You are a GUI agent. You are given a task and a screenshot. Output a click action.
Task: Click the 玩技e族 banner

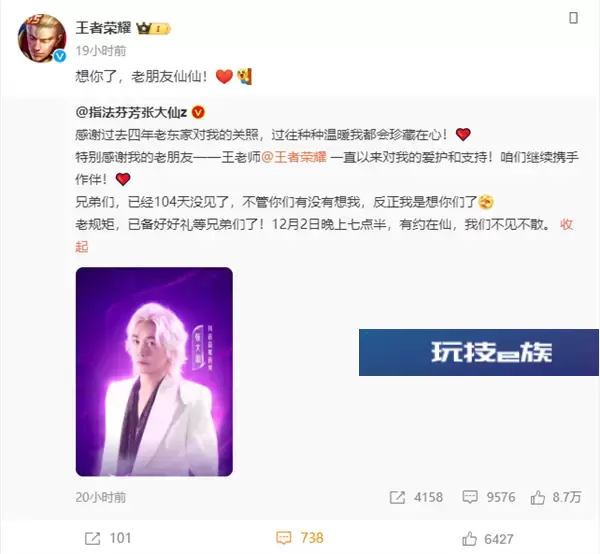[479, 352]
